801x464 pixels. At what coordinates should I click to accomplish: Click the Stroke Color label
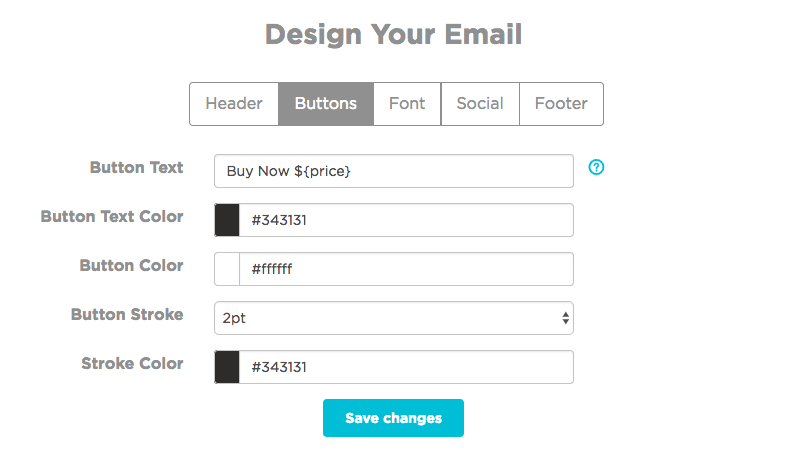(132, 364)
